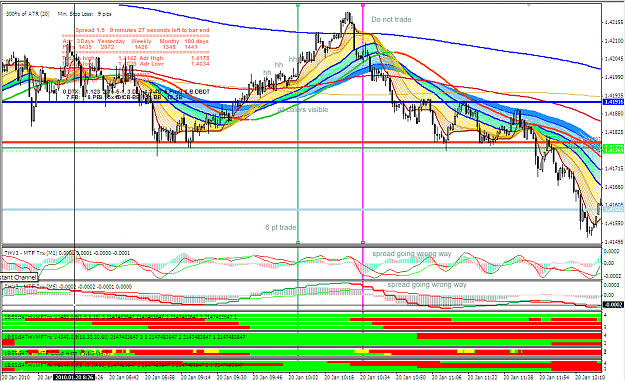Click the '180 days' ADR column header
625x381 pixels.
[197, 41]
